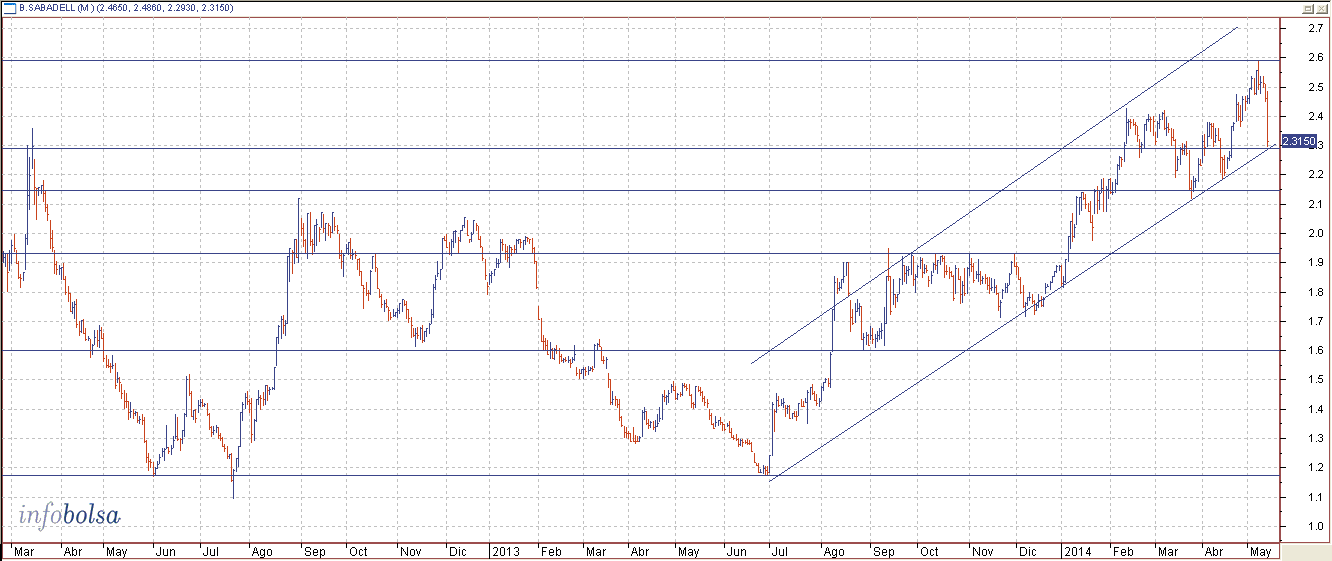Click the 2013 year label on time axis
The height and width of the screenshot is (561, 1332).
tap(504, 551)
